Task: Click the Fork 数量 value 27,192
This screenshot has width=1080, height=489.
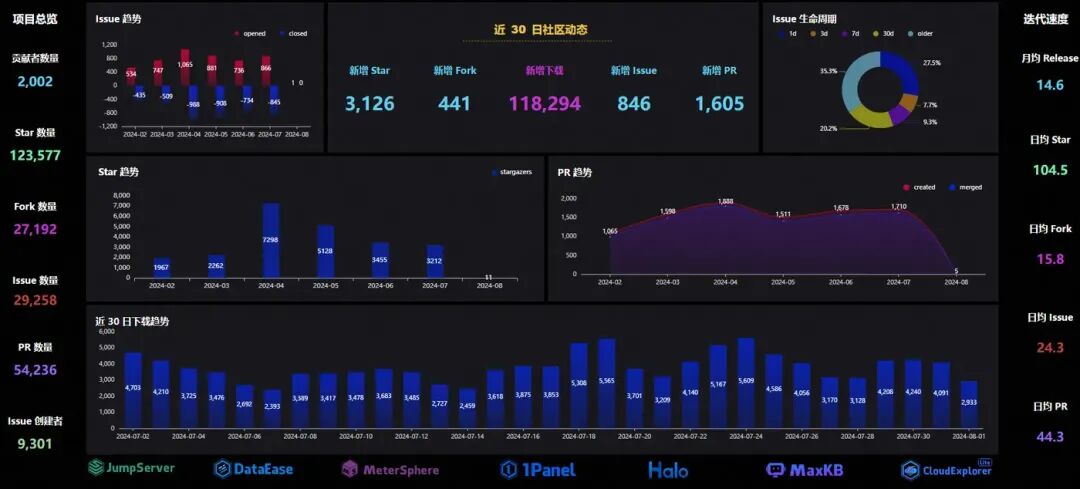Action: [x=34, y=229]
